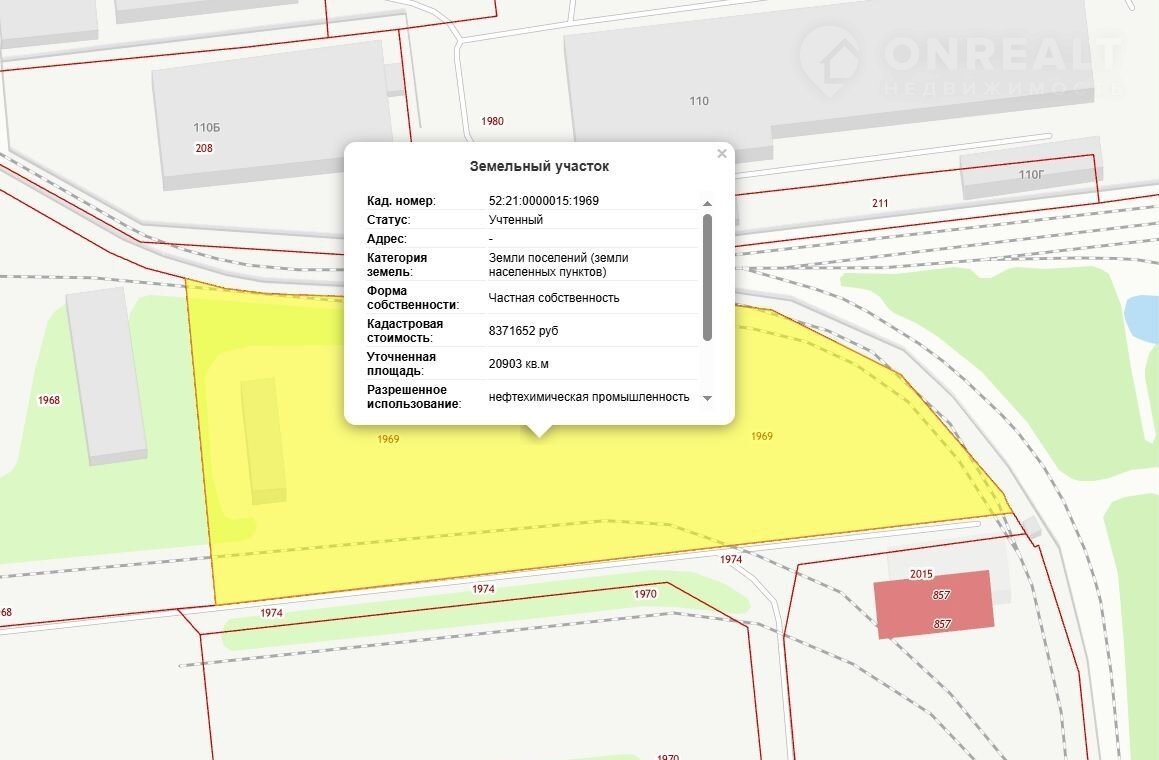Click the Земельный участок popup title
The image size is (1159, 760).
click(x=539, y=167)
